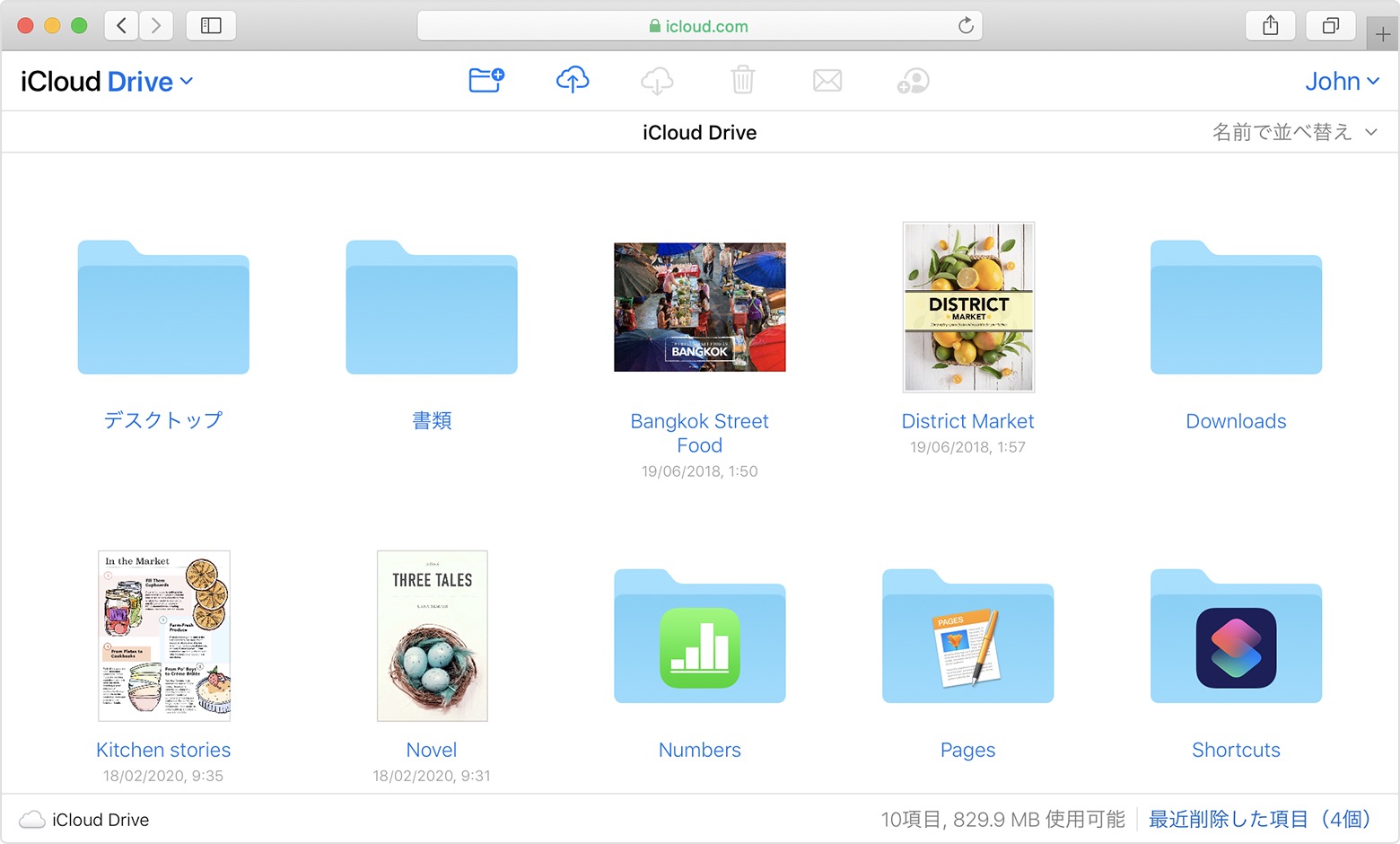Click the Add People share icon
This screenshot has height=844, width=1400.
[913, 81]
